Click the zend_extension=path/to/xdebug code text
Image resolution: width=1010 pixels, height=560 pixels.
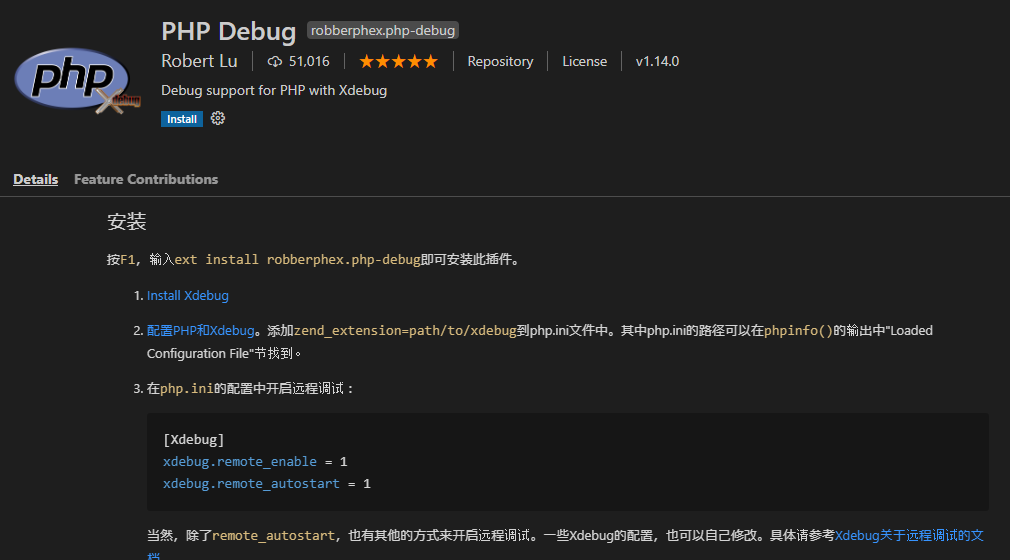click(x=405, y=331)
